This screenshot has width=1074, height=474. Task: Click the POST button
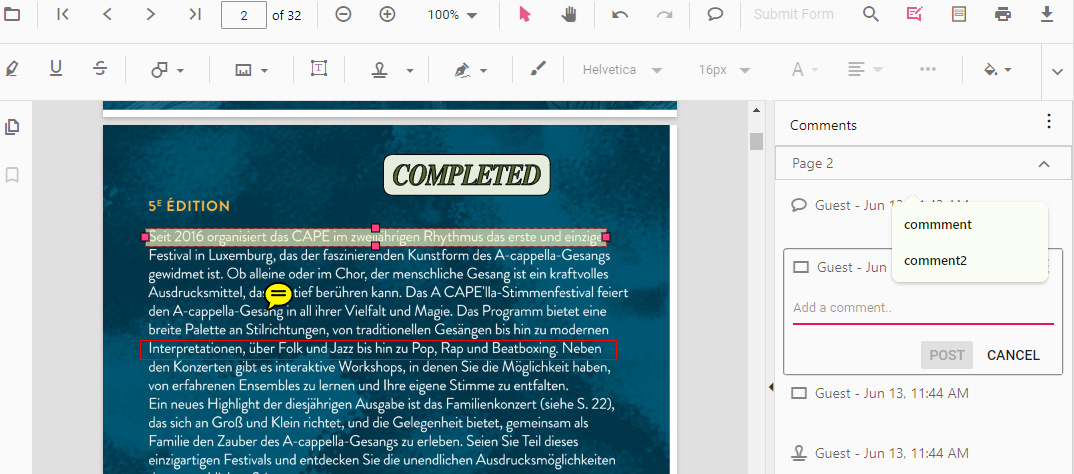coord(947,355)
